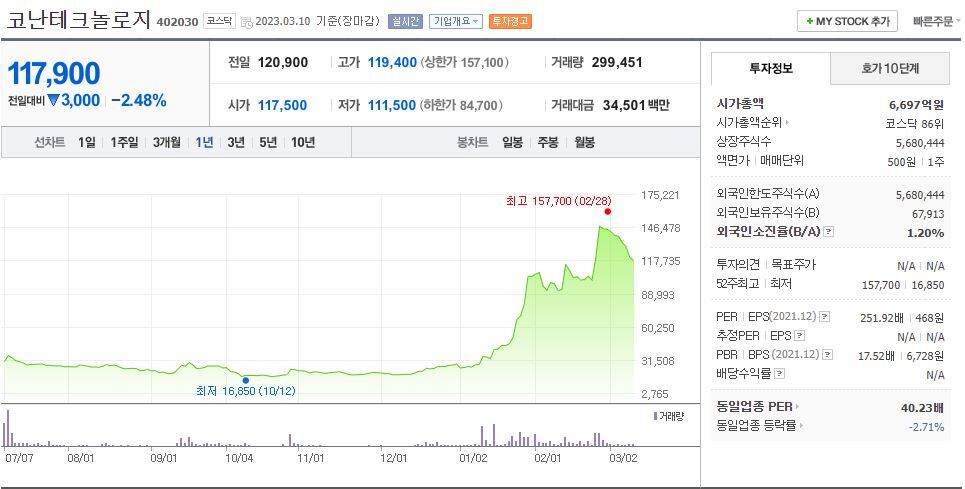Click the 251.92배 PER value
Screen dimensions: 965x489
point(882,318)
